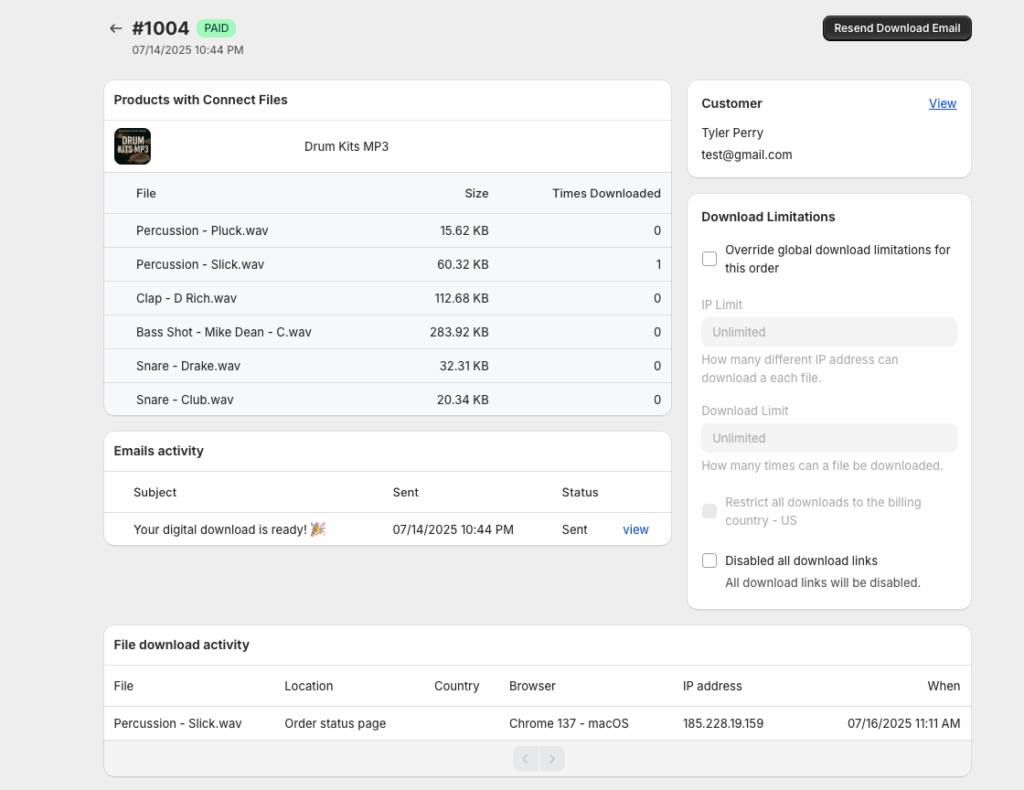Go to next page of download activity
The image size is (1024, 790).
pos(552,759)
